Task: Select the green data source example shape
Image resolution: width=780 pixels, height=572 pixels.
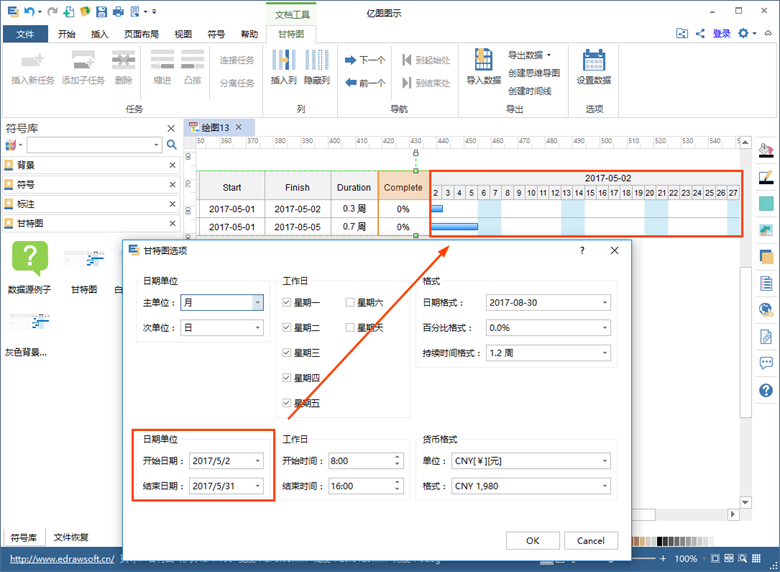Action: 30,258
